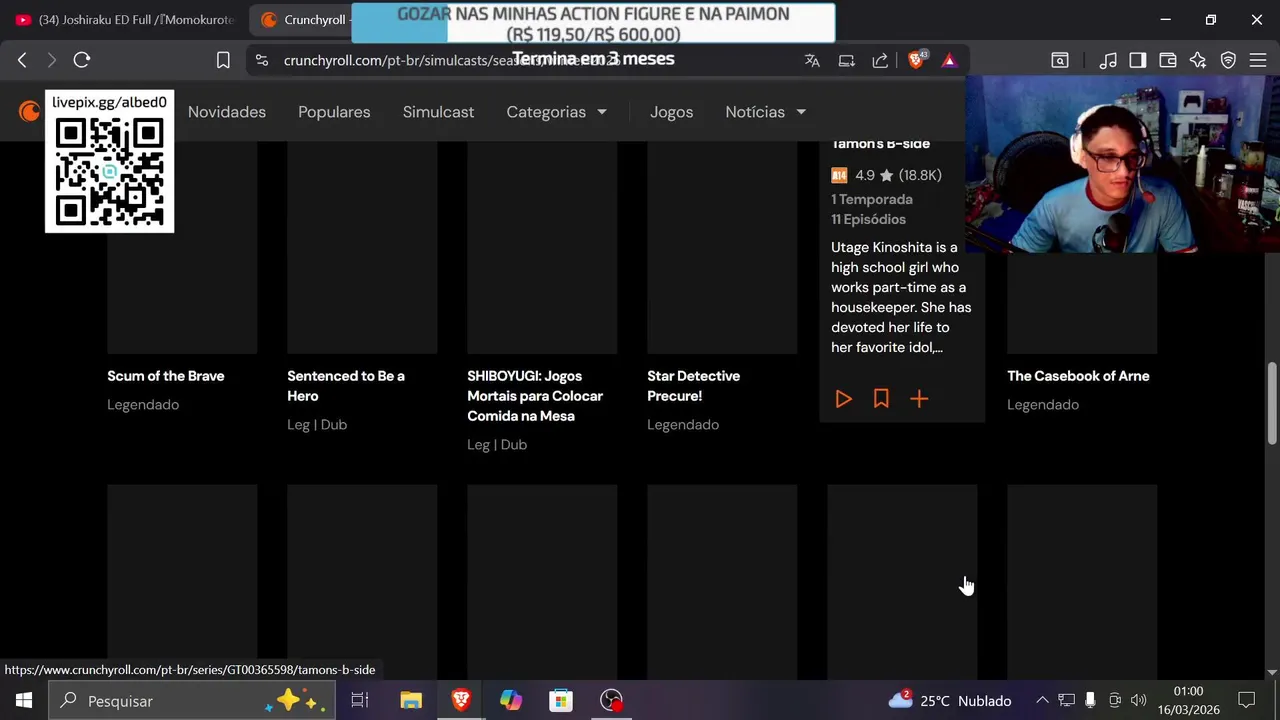The width and height of the screenshot is (1280, 720).
Task: Open the 25°C Nublado weather widget
Action: (x=950, y=700)
